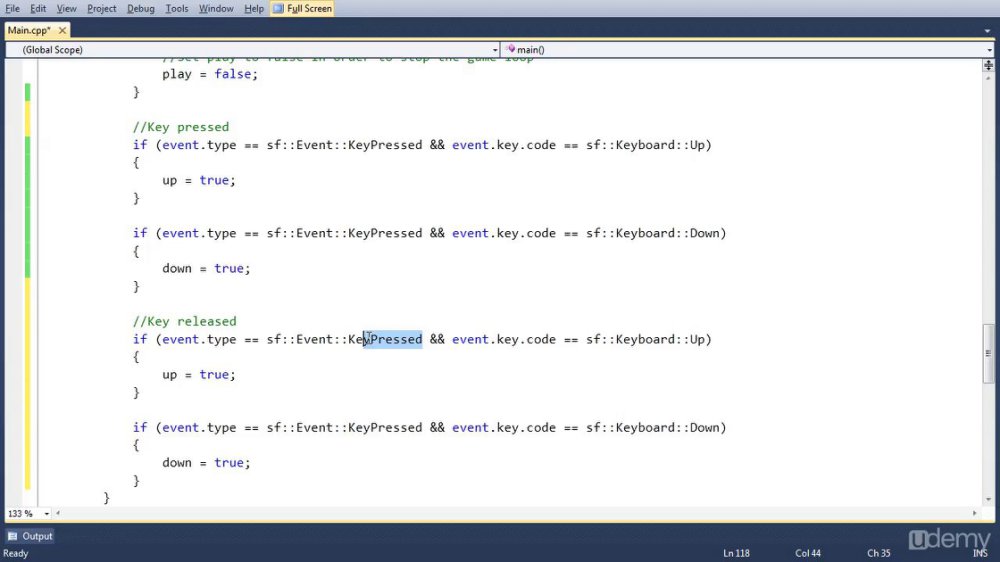
Task: Click the horizontal scrollbar right arrow
Action: point(974,513)
